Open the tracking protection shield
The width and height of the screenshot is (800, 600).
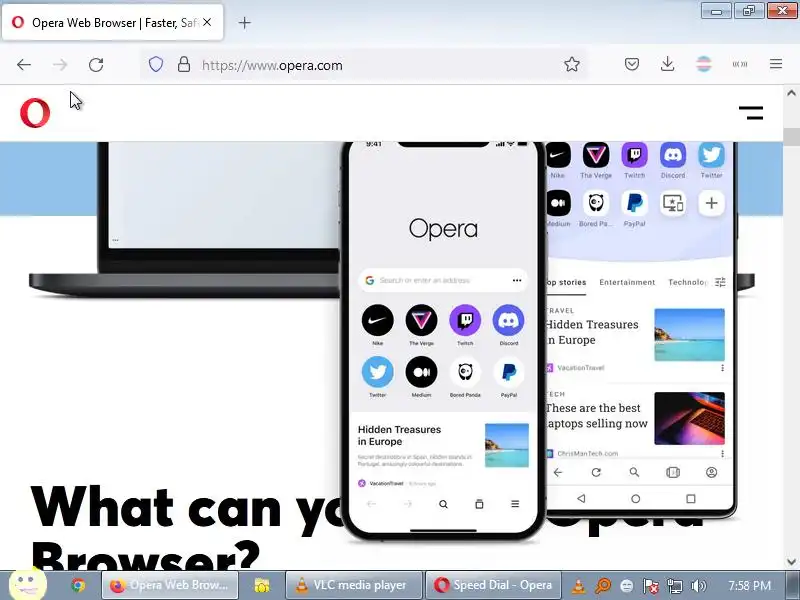tap(156, 64)
